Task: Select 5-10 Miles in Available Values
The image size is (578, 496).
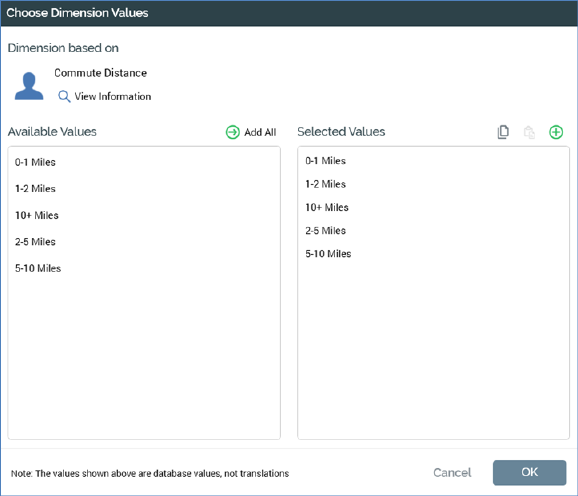Action: 144,268
